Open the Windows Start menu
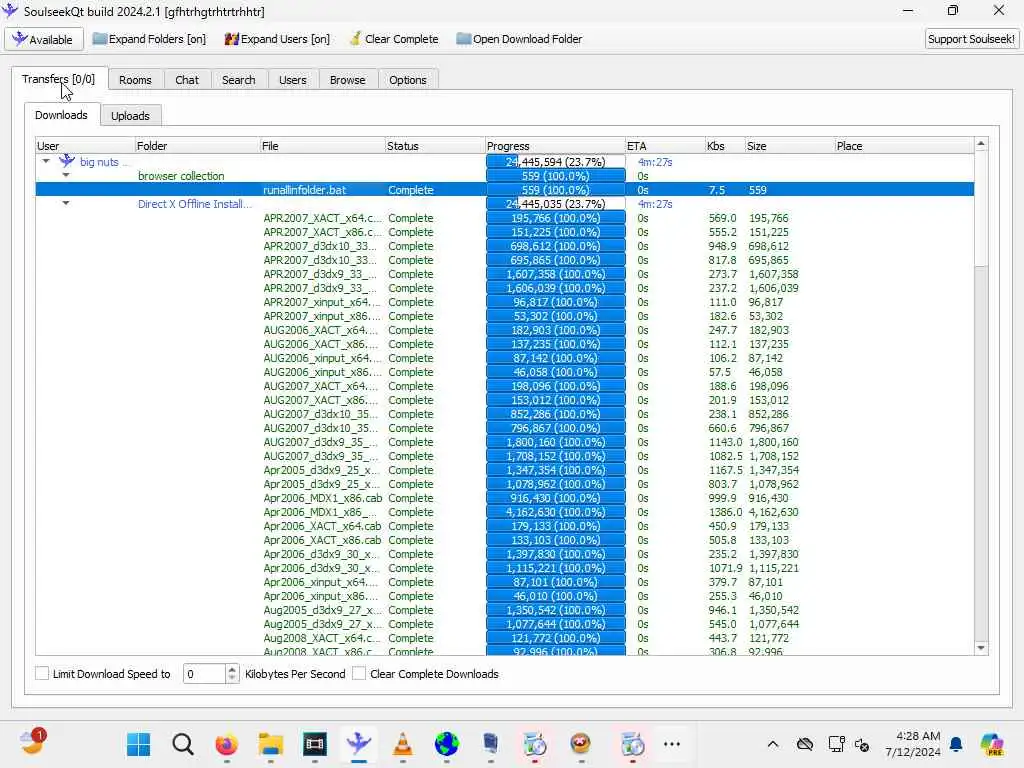This screenshot has width=1024, height=768. coord(138,744)
